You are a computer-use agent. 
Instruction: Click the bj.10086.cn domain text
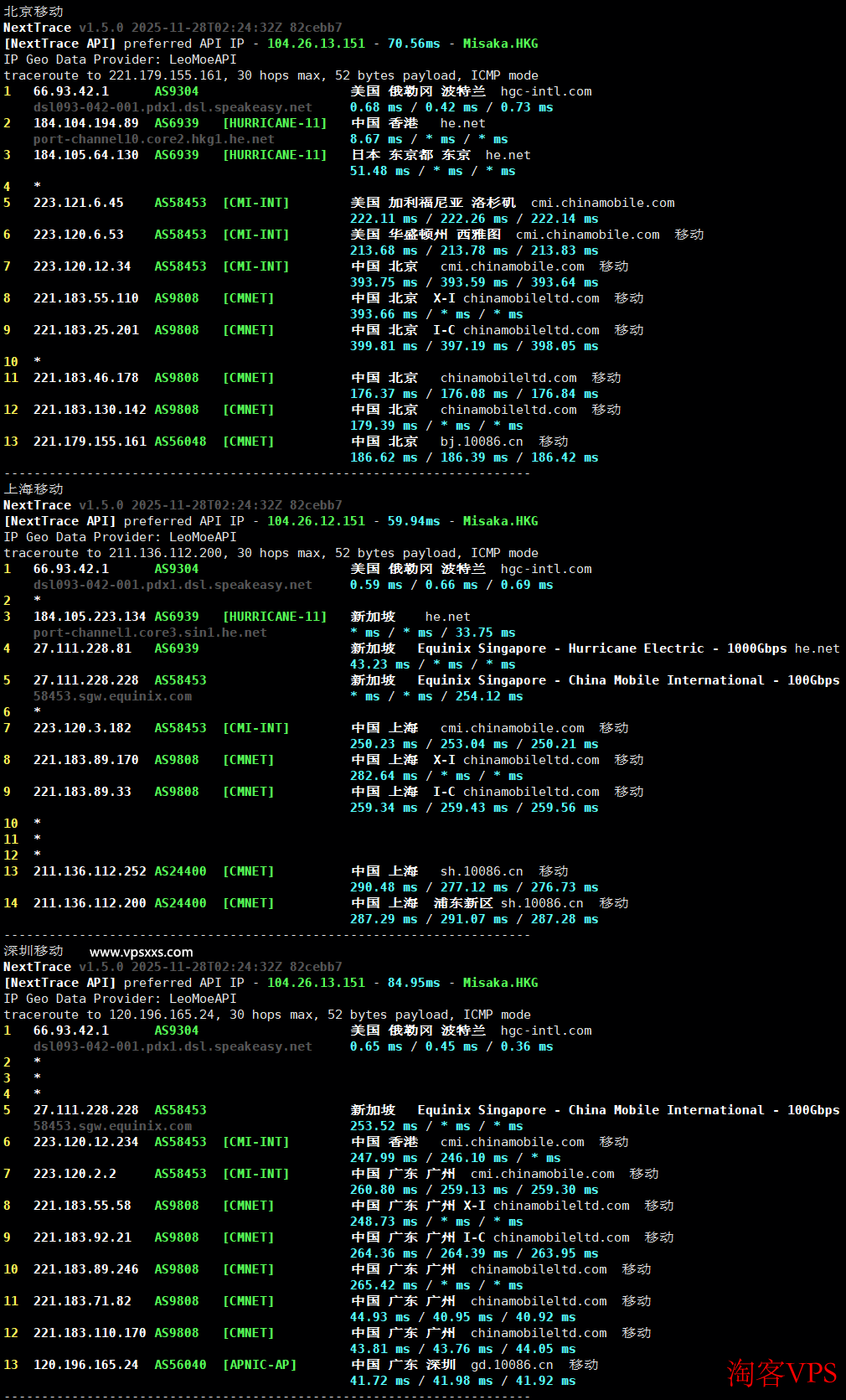[x=481, y=442]
